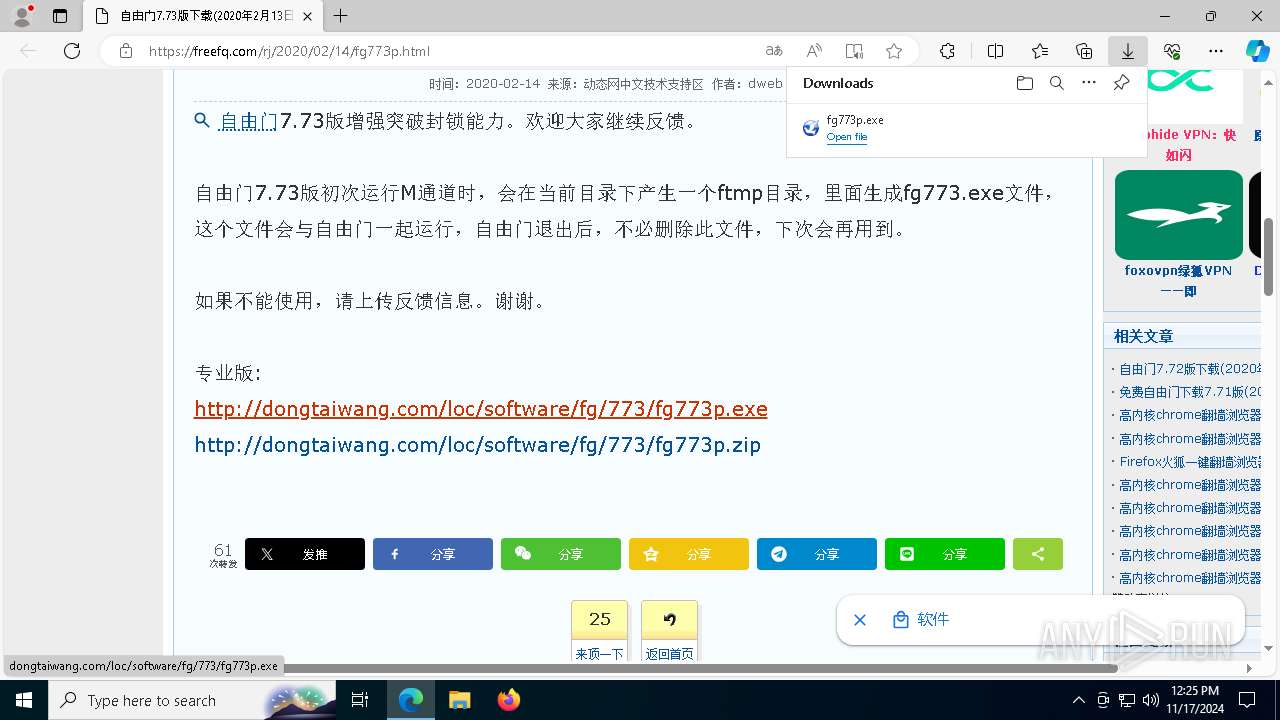Click taskbar search box
The height and width of the screenshot is (720, 1280).
click(x=192, y=700)
